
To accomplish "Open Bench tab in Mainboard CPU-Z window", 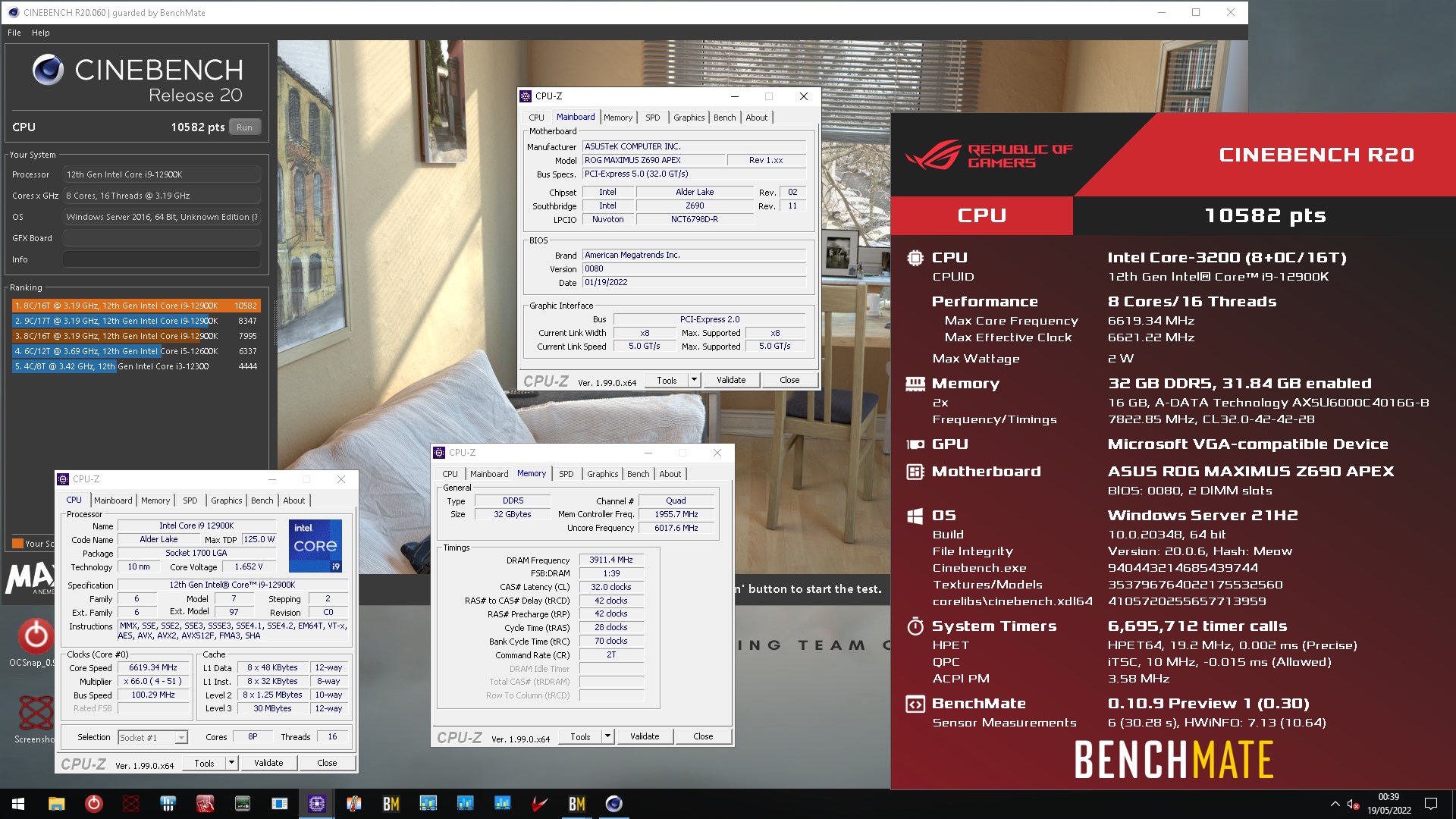I will coord(725,118).
